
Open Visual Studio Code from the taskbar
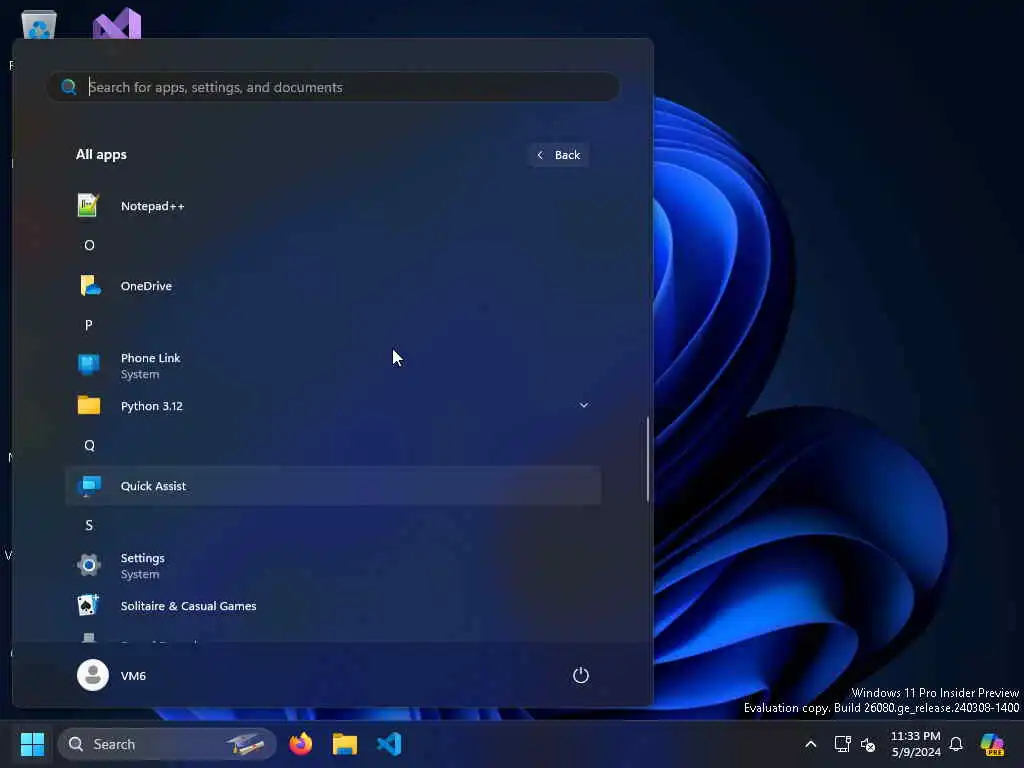coord(389,744)
